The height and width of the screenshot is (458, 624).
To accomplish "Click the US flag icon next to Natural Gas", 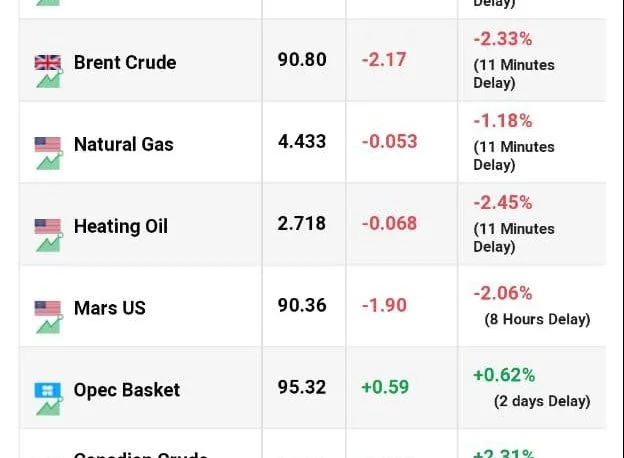I will coord(48,144).
